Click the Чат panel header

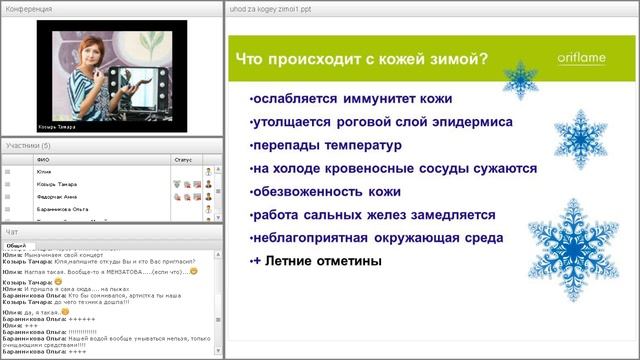click(x=112, y=232)
